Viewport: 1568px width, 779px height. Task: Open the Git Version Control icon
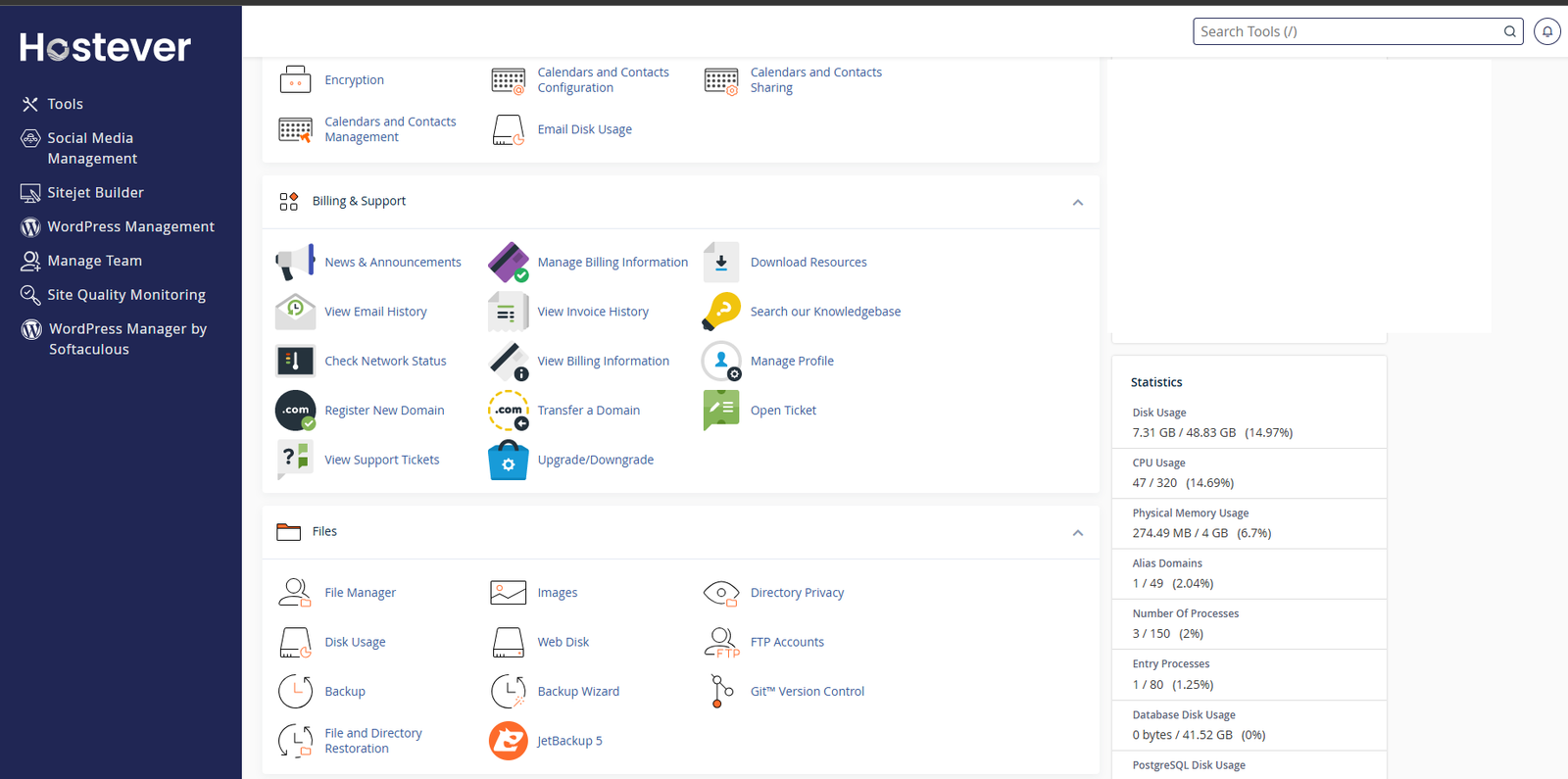click(721, 692)
